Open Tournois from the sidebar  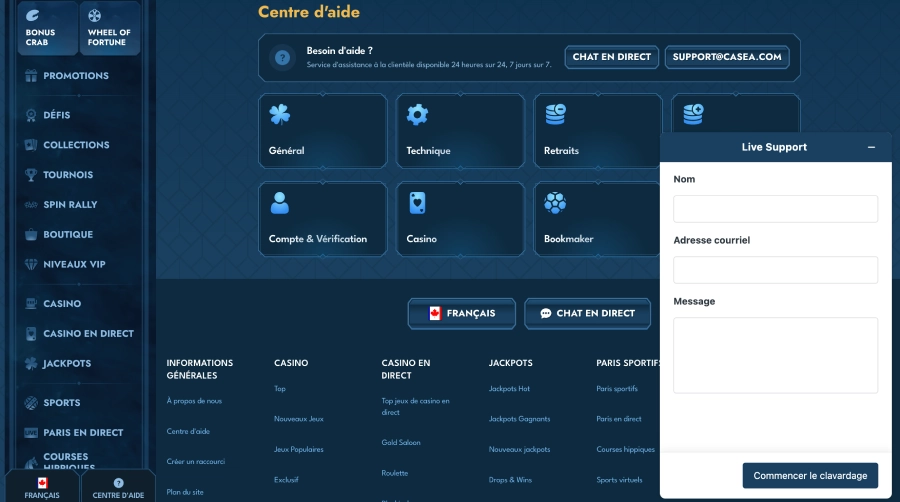[68, 174]
